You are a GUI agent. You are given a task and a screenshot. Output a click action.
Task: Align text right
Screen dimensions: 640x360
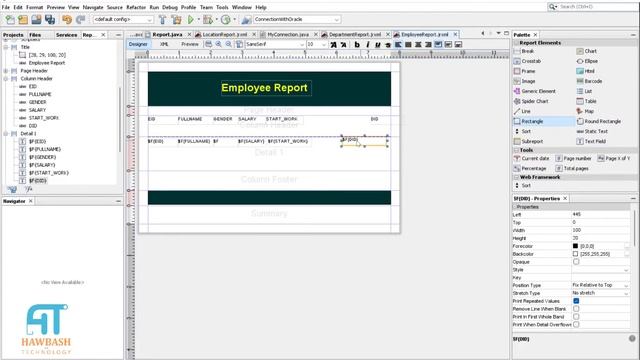(x=428, y=44)
